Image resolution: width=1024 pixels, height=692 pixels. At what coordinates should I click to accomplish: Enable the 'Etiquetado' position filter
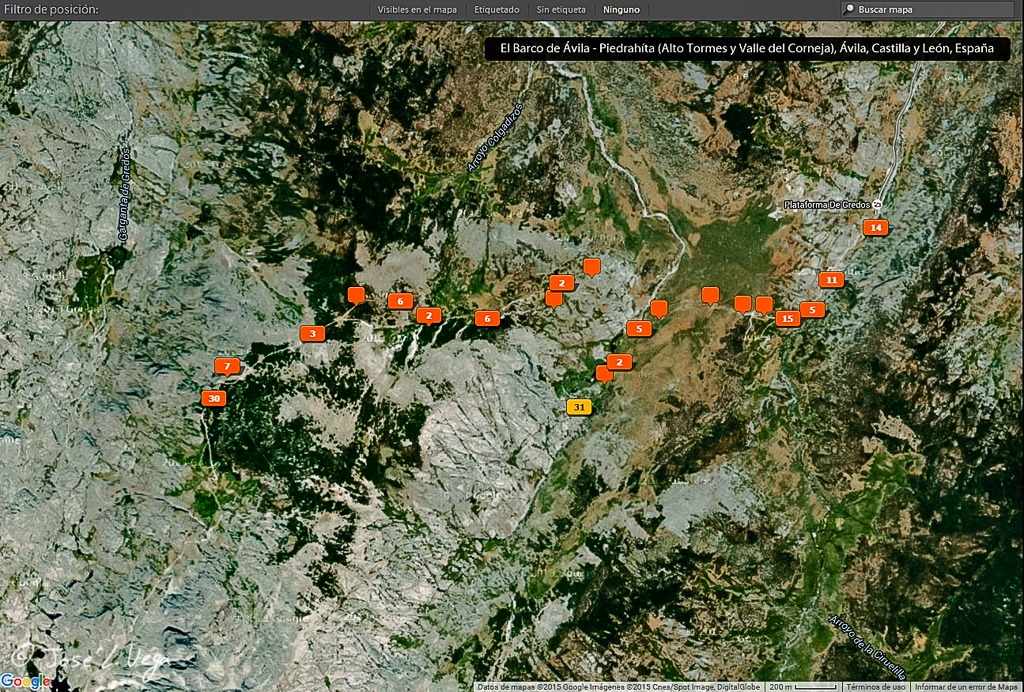[496, 9]
